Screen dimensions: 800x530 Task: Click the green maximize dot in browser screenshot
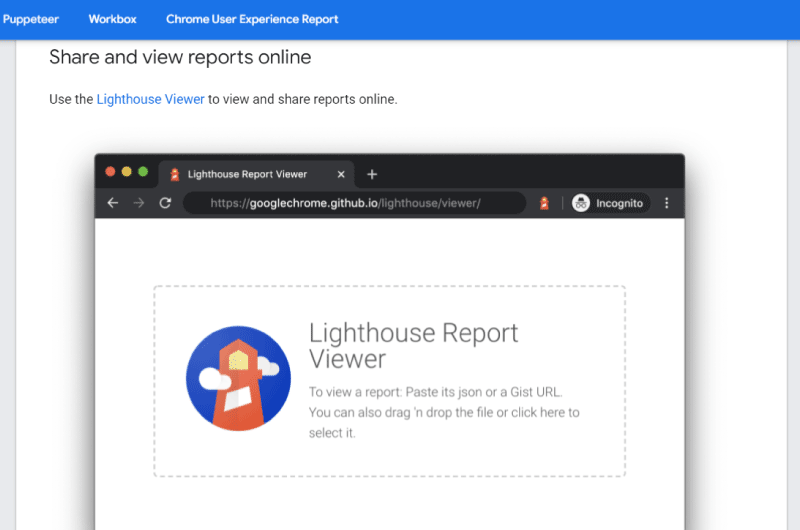(143, 171)
